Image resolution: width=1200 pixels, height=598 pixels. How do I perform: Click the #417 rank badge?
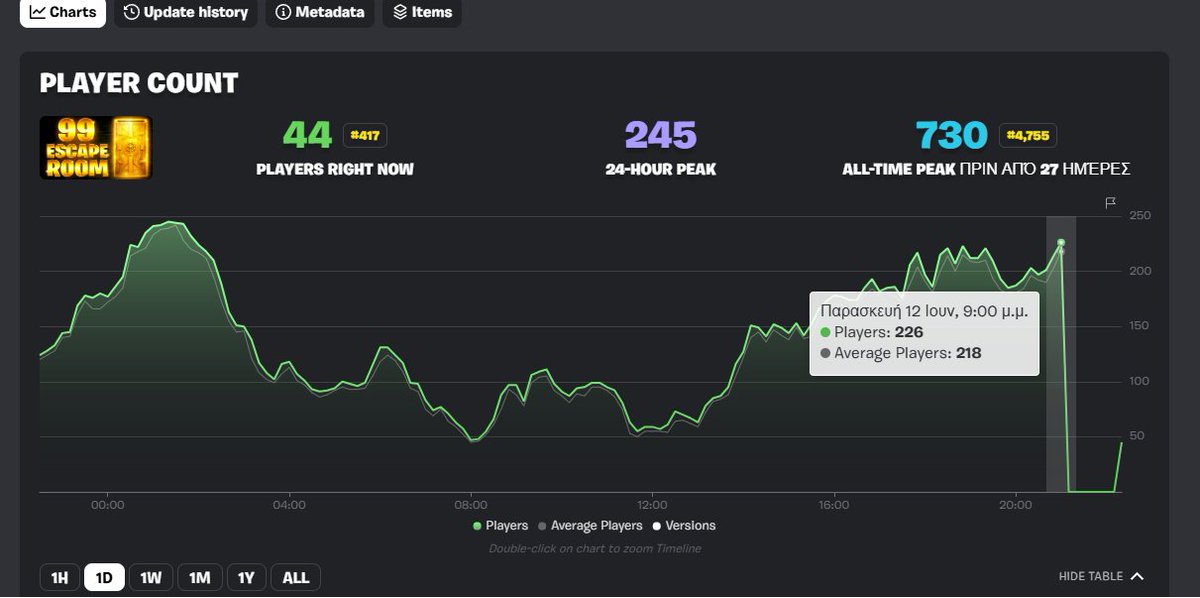coord(365,135)
